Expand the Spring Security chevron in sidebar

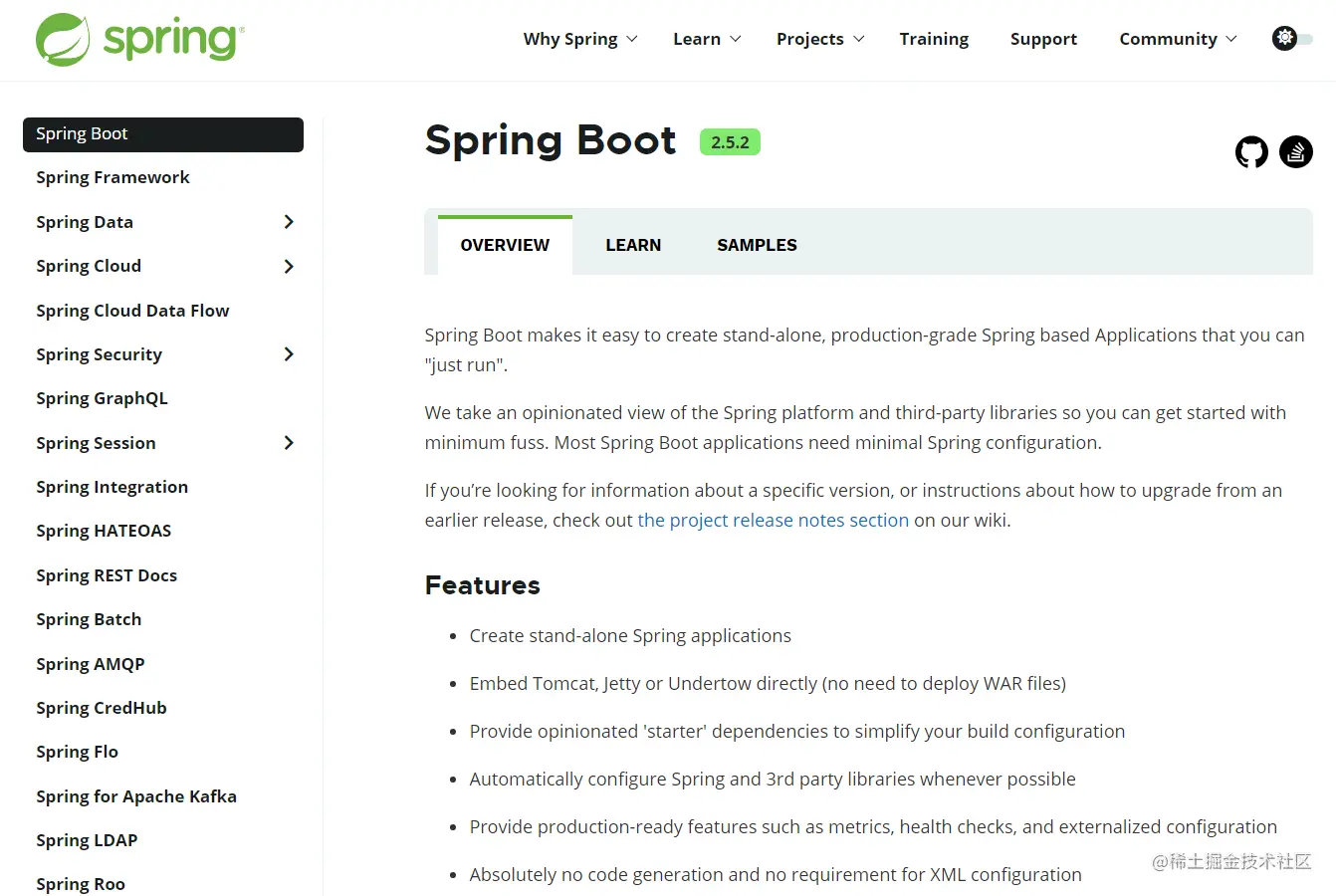pyautogui.click(x=289, y=354)
